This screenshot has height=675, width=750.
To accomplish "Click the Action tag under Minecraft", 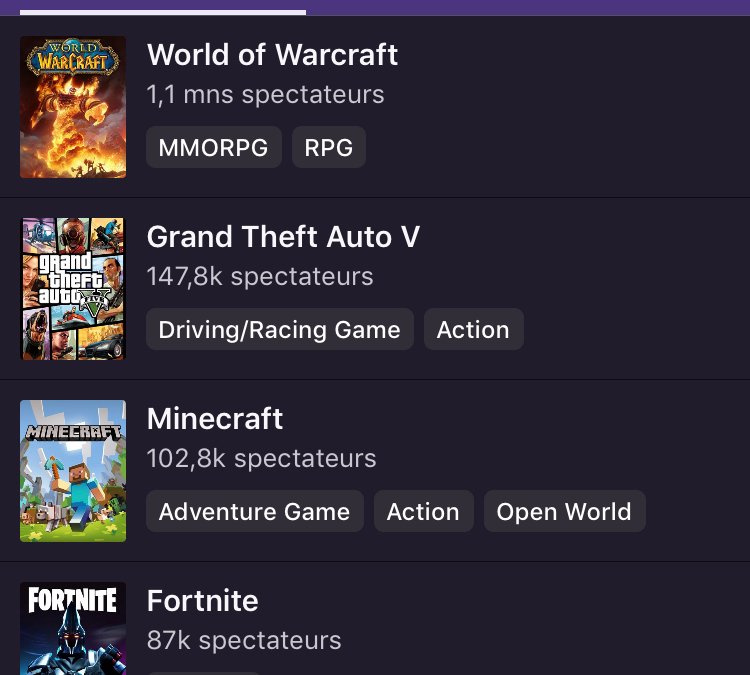I will tap(424, 511).
